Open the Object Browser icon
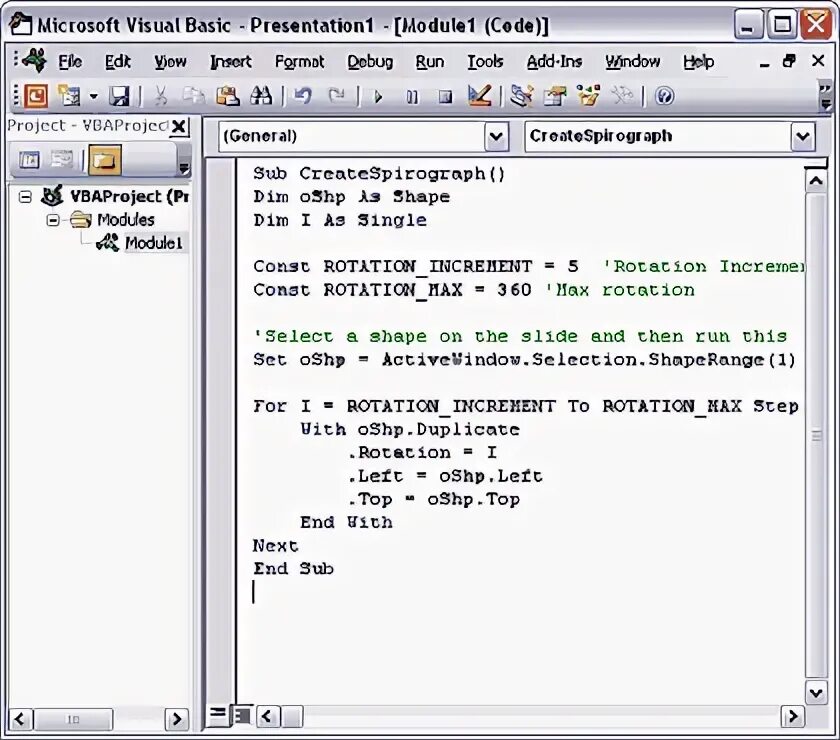This screenshot has width=840, height=740. pos(588,96)
